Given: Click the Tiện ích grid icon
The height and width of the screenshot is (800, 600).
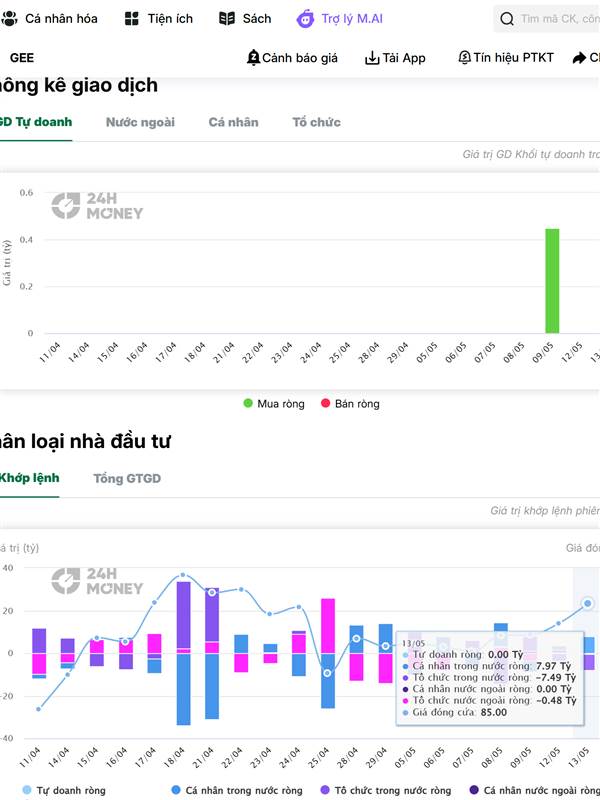Looking at the screenshot, I should (132, 19).
